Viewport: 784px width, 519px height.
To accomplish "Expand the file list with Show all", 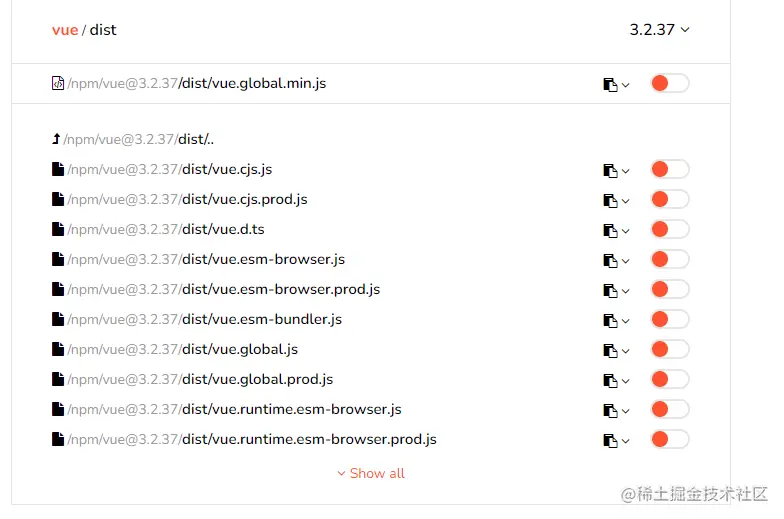I will point(371,473).
